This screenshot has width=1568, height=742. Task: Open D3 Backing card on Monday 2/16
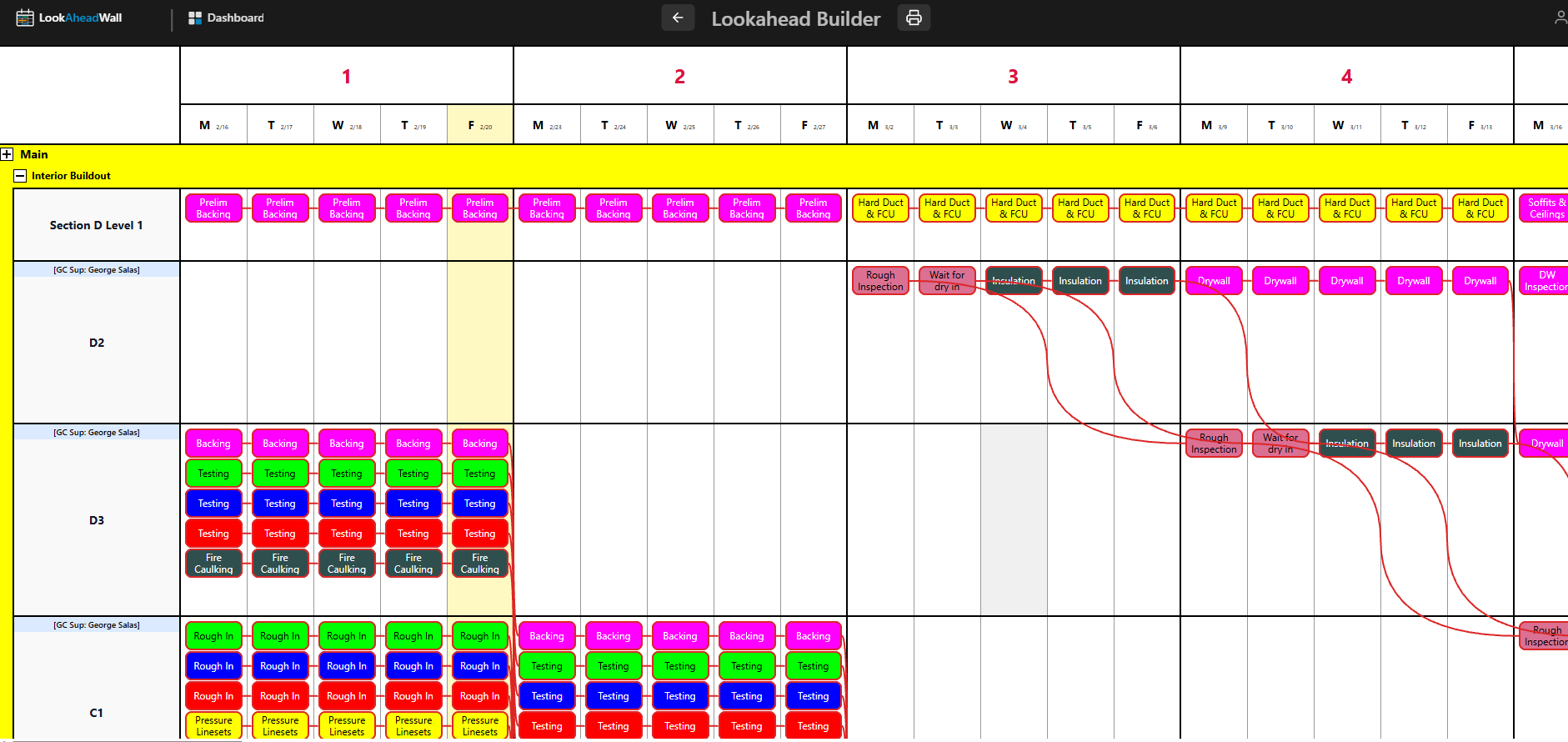tap(213, 444)
